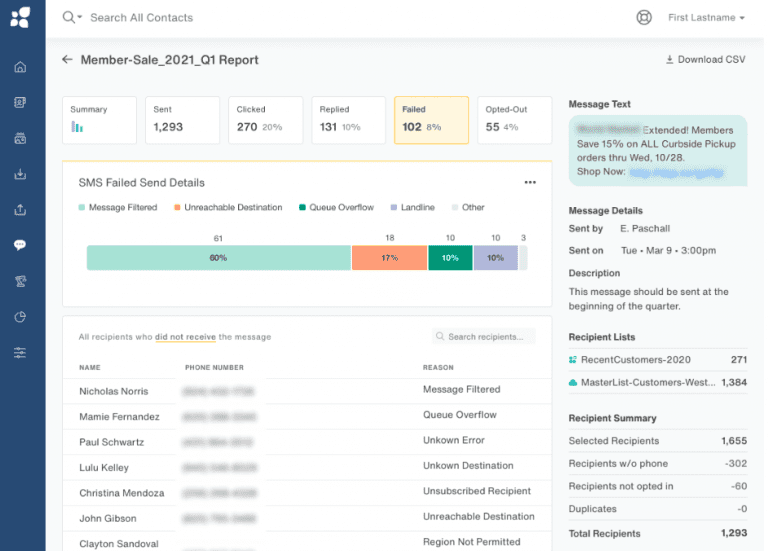
Task: Switch to the Opted-Out tab card
Action: (x=514, y=120)
